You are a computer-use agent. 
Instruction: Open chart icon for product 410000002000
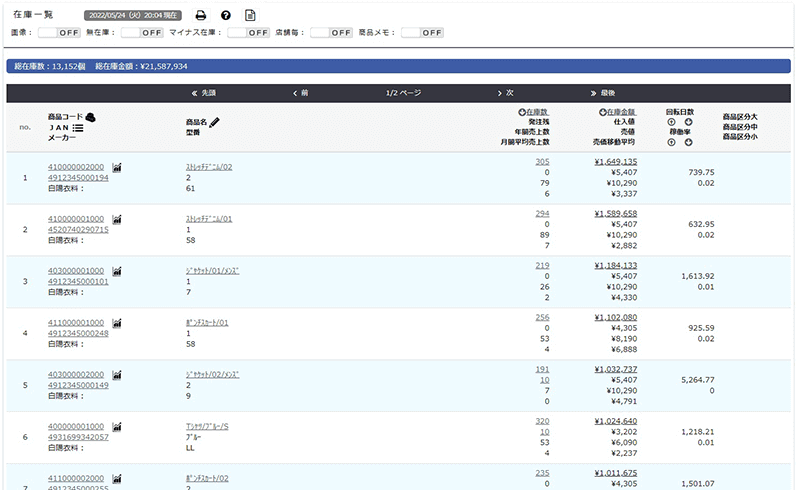[x=117, y=166]
